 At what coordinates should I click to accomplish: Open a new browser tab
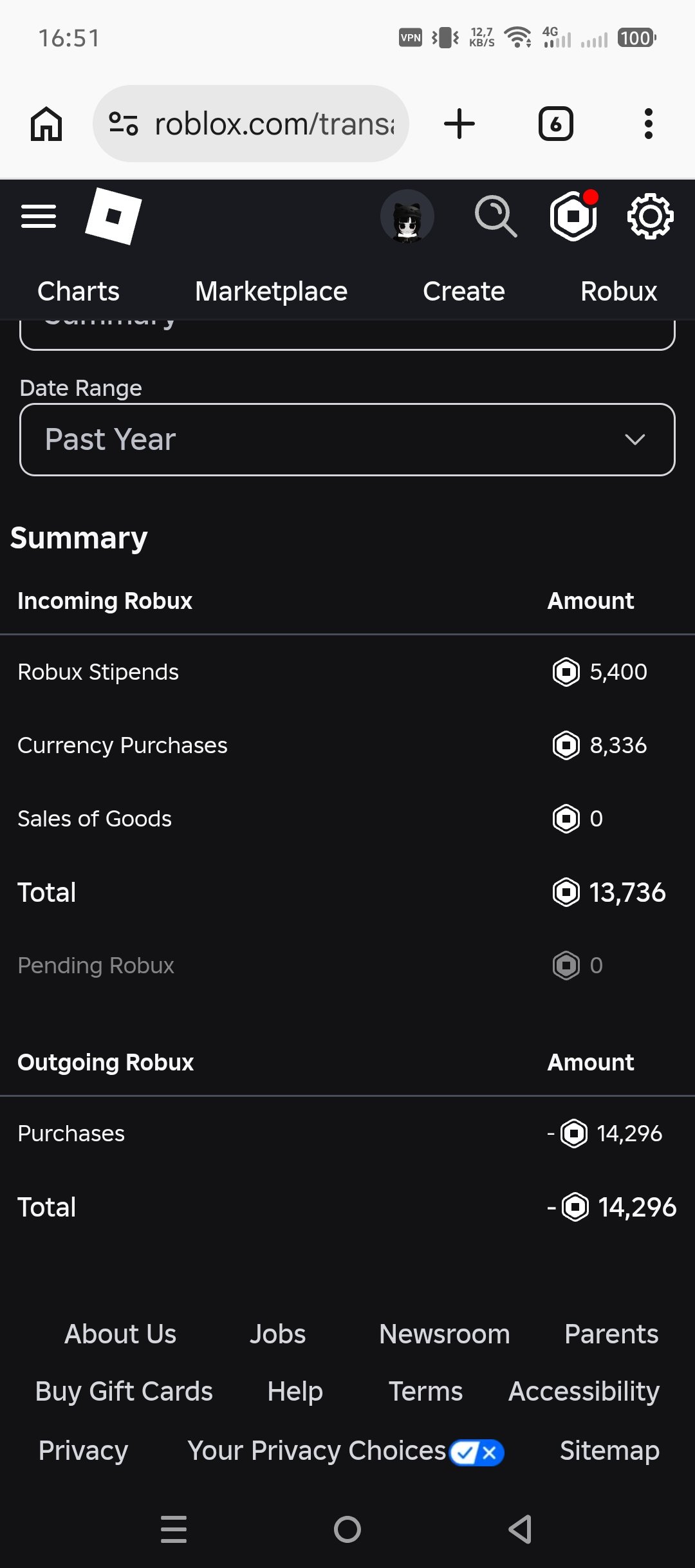pyautogui.click(x=459, y=124)
